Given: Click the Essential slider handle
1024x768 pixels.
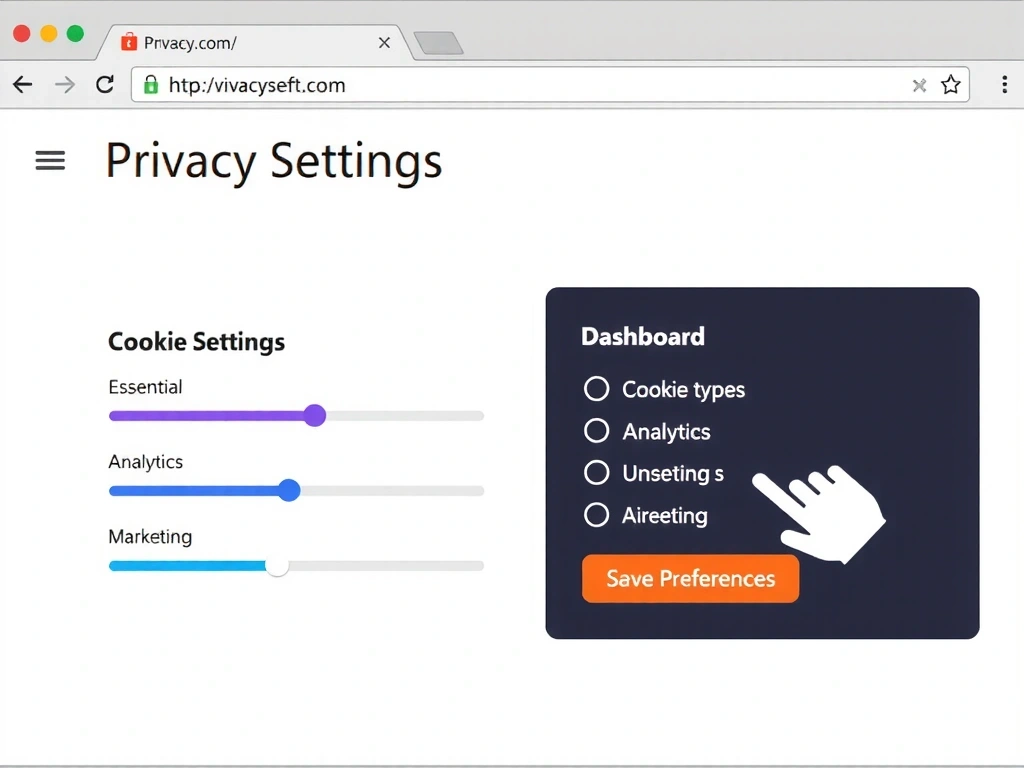Looking at the screenshot, I should coord(315,415).
